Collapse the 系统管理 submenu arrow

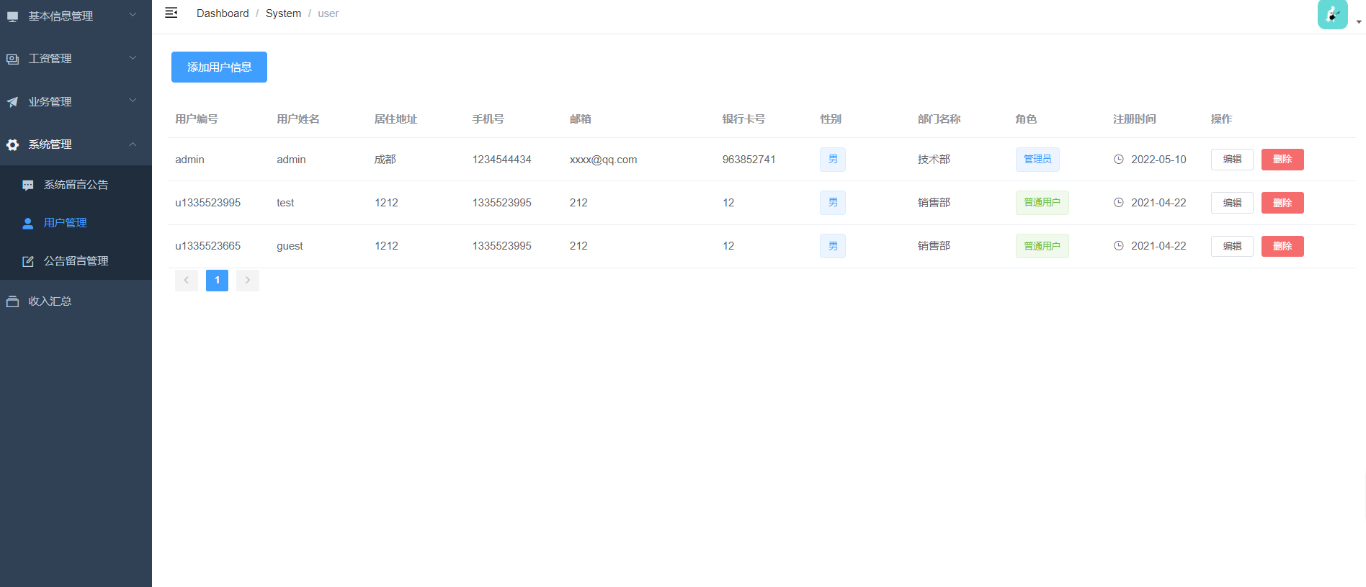pyautogui.click(x=133, y=144)
